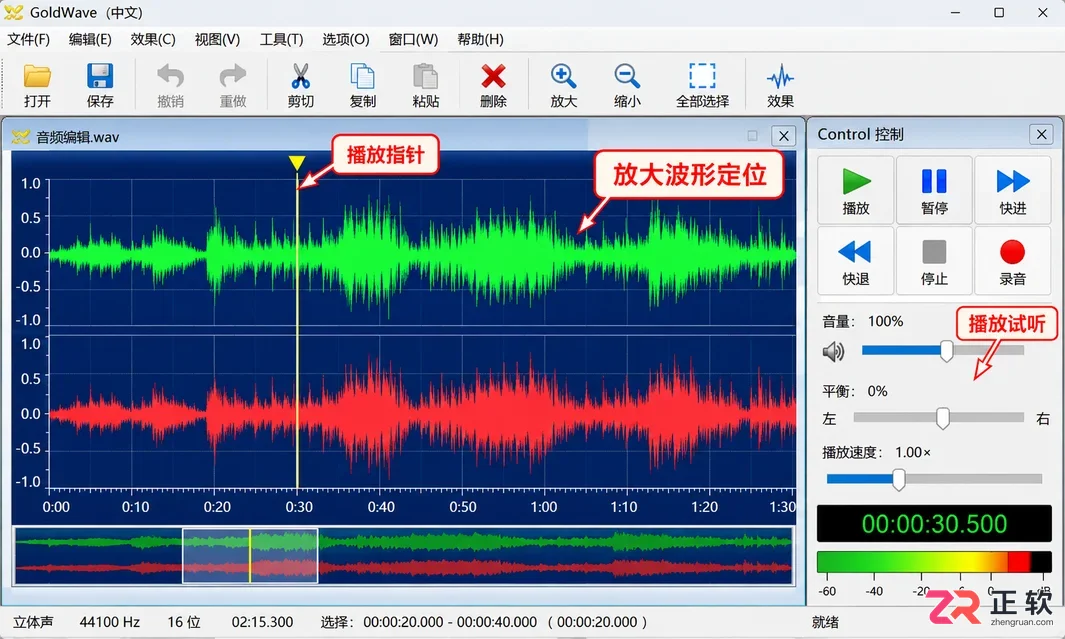Image resolution: width=1065 pixels, height=639 pixels.
Task: Click the selection range 00:00:20.000 - 00:00:40.000
Action: pos(450,622)
